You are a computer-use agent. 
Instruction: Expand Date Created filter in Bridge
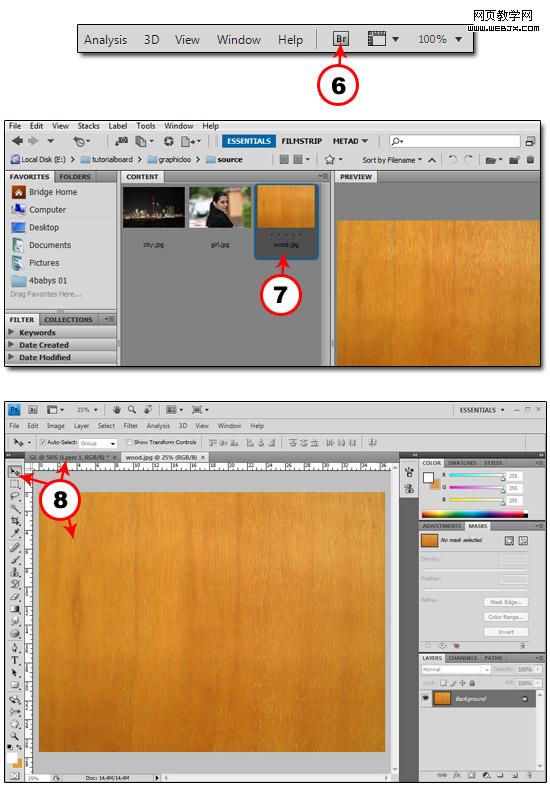pyautogui.click(x=11, y=344)
